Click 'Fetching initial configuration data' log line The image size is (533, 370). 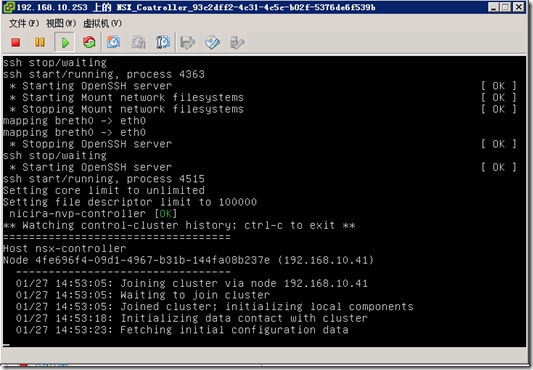pyautogui.click(x=182, y=330)
